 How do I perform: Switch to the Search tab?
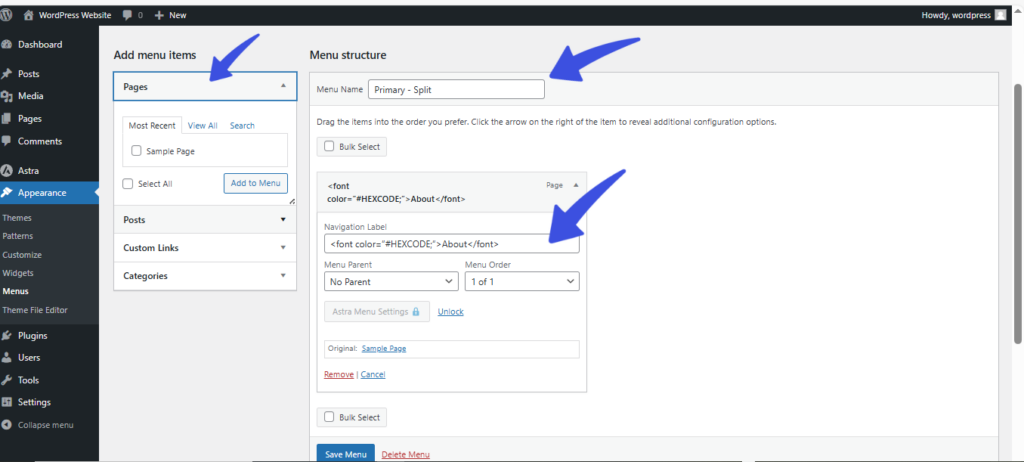coord(242,125)
